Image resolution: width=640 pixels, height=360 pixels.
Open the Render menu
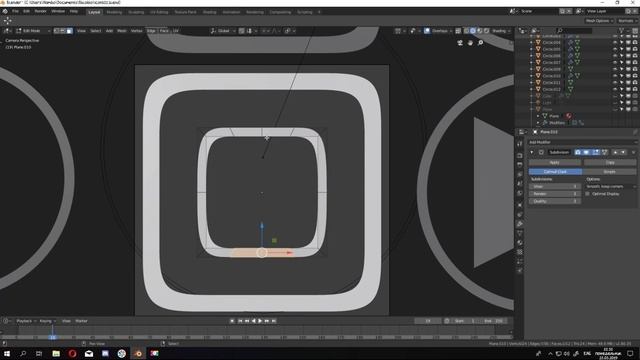(40, 11)
